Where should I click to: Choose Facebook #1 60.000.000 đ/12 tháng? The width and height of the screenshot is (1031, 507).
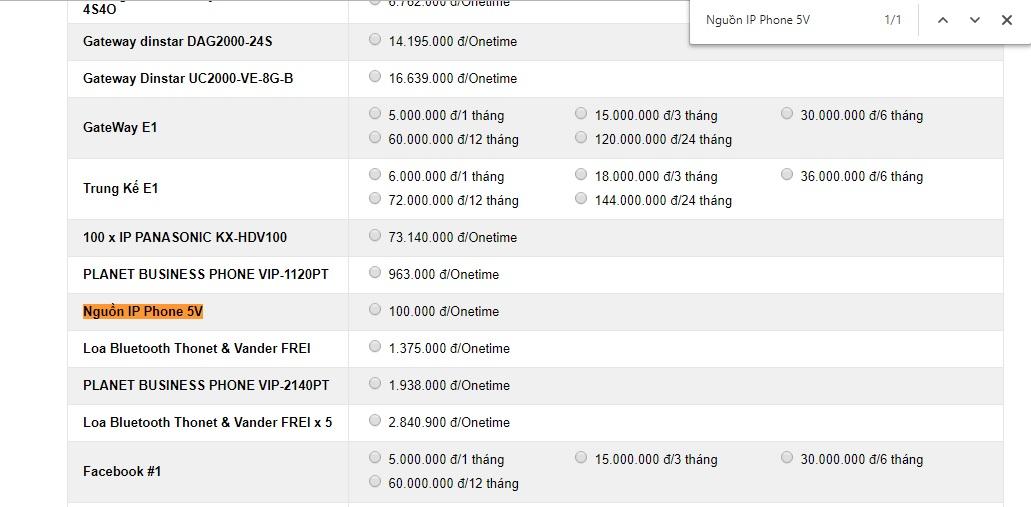[x=375, y=481]
